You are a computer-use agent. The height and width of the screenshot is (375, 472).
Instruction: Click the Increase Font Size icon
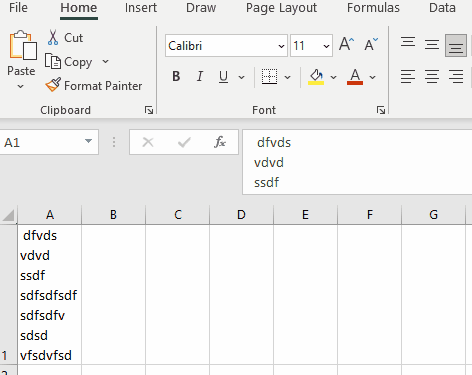pyautogui.click(x=347, y=44)
